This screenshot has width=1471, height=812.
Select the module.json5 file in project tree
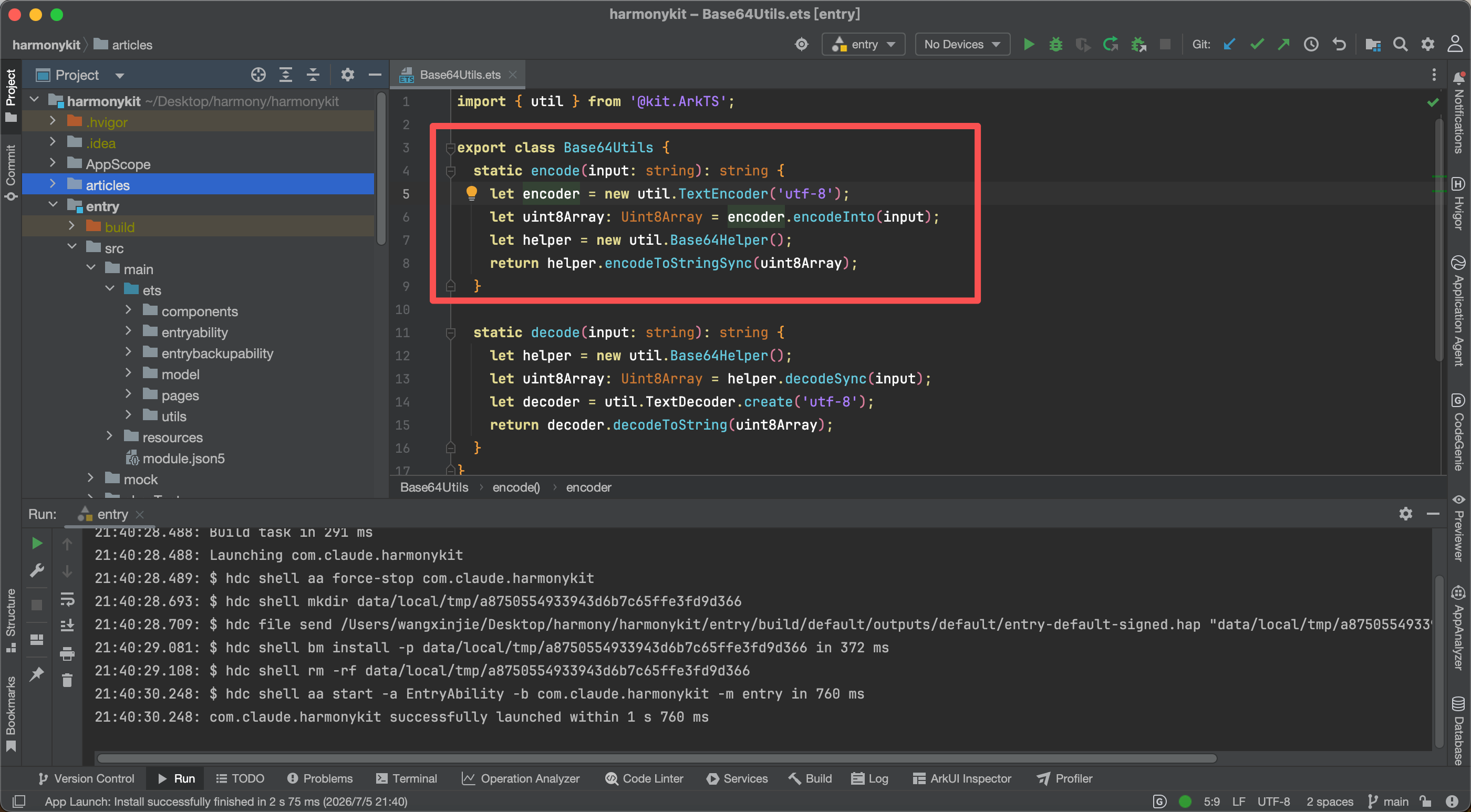click(x=183, y=459)
